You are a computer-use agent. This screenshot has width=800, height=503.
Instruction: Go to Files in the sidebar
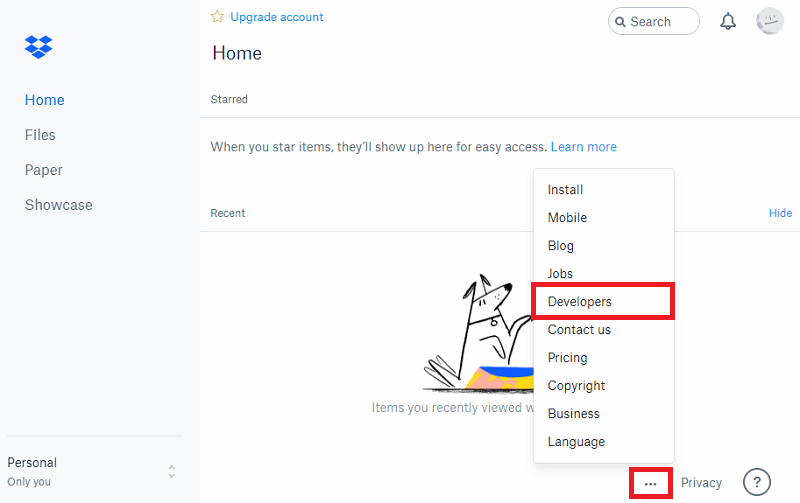tap(40, 135)
